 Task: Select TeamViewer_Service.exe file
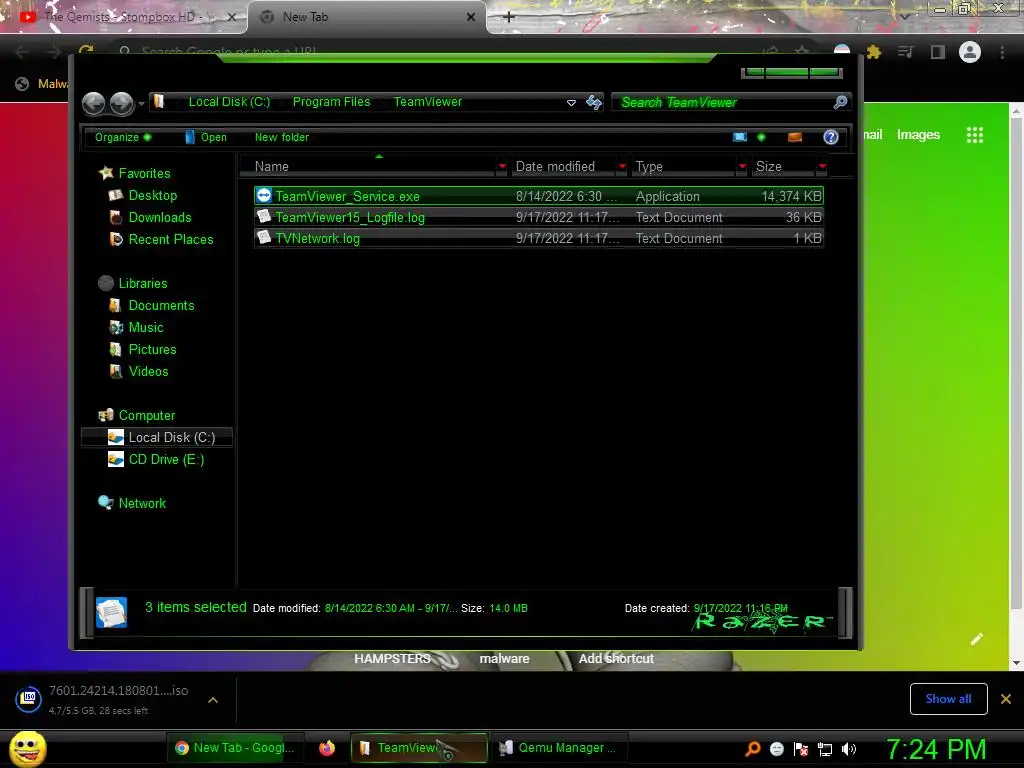[539, 196]
